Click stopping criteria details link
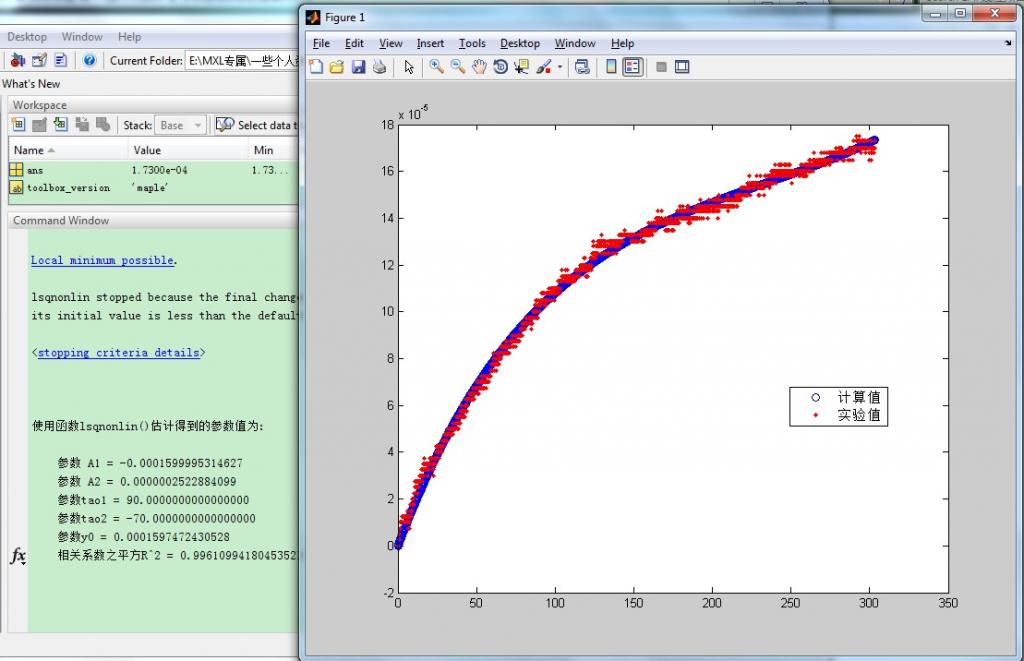Screen dimensions: 1024x661 (x=118, y=352)
